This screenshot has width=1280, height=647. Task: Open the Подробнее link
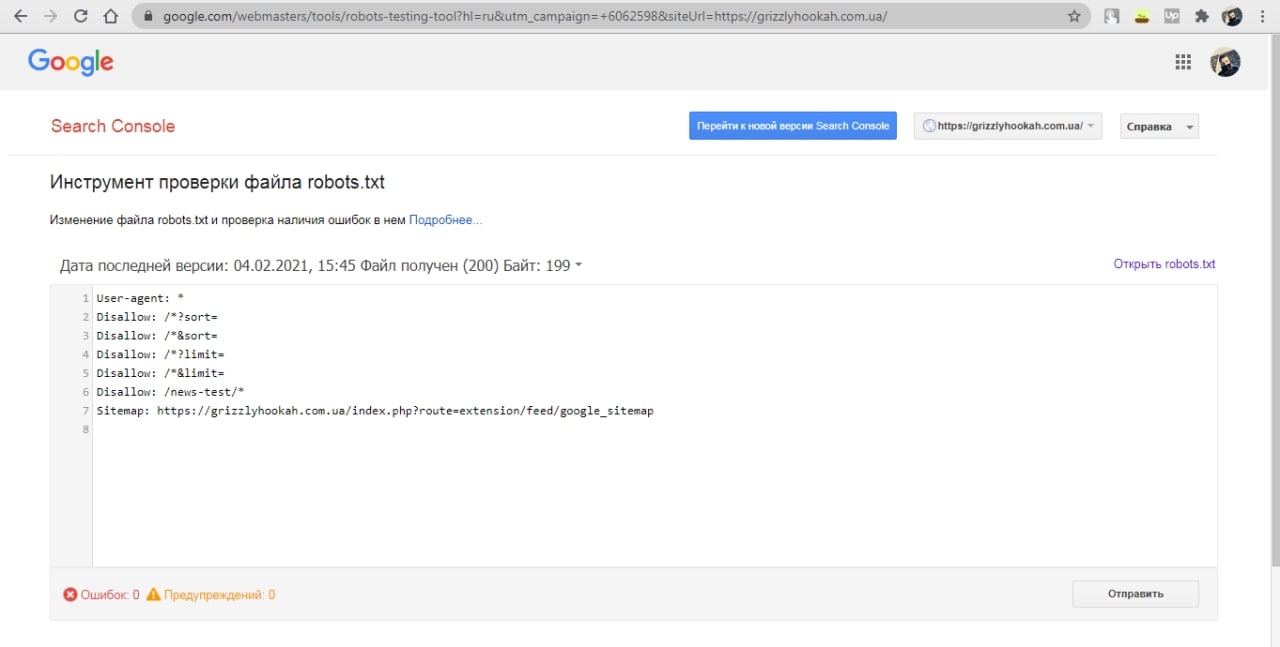(445, 220)
